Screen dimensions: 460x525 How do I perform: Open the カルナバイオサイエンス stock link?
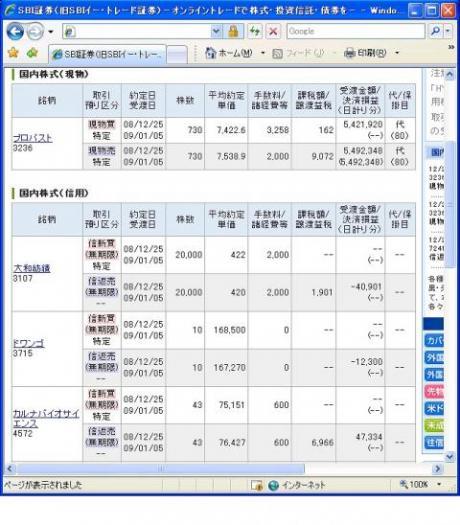click(x=46, y=419)
